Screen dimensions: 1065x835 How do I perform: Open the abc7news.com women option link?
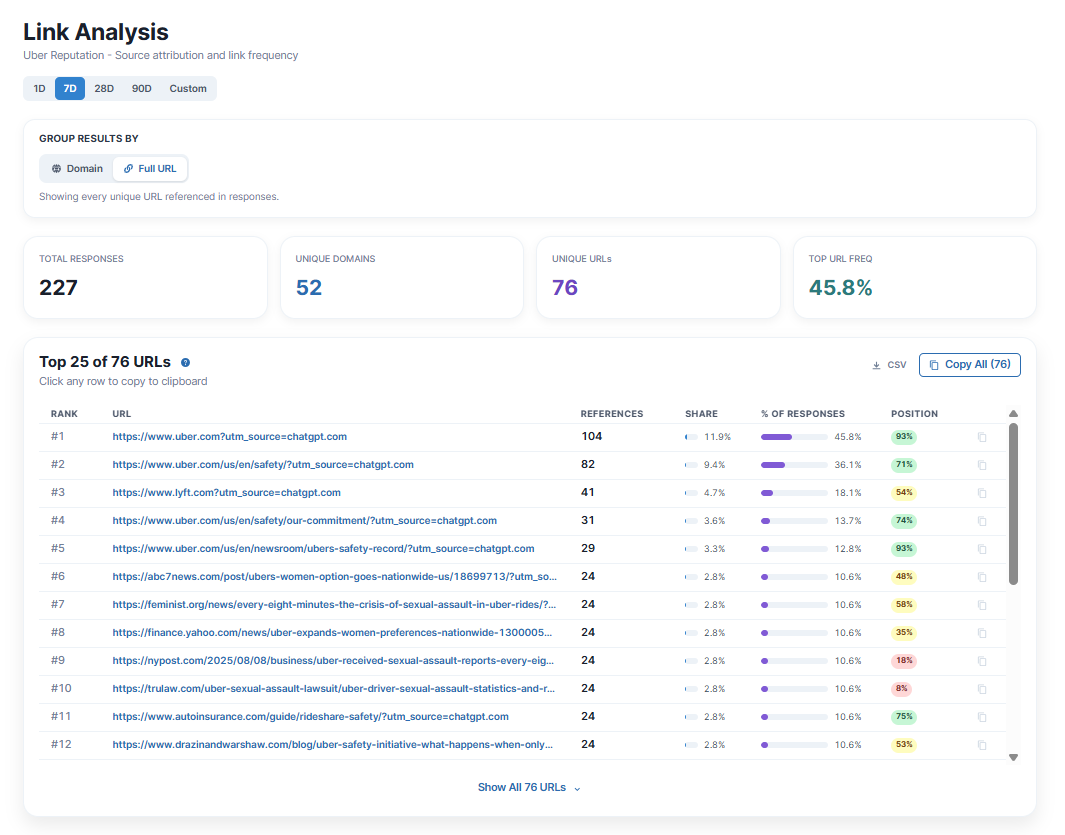point(334,576)
